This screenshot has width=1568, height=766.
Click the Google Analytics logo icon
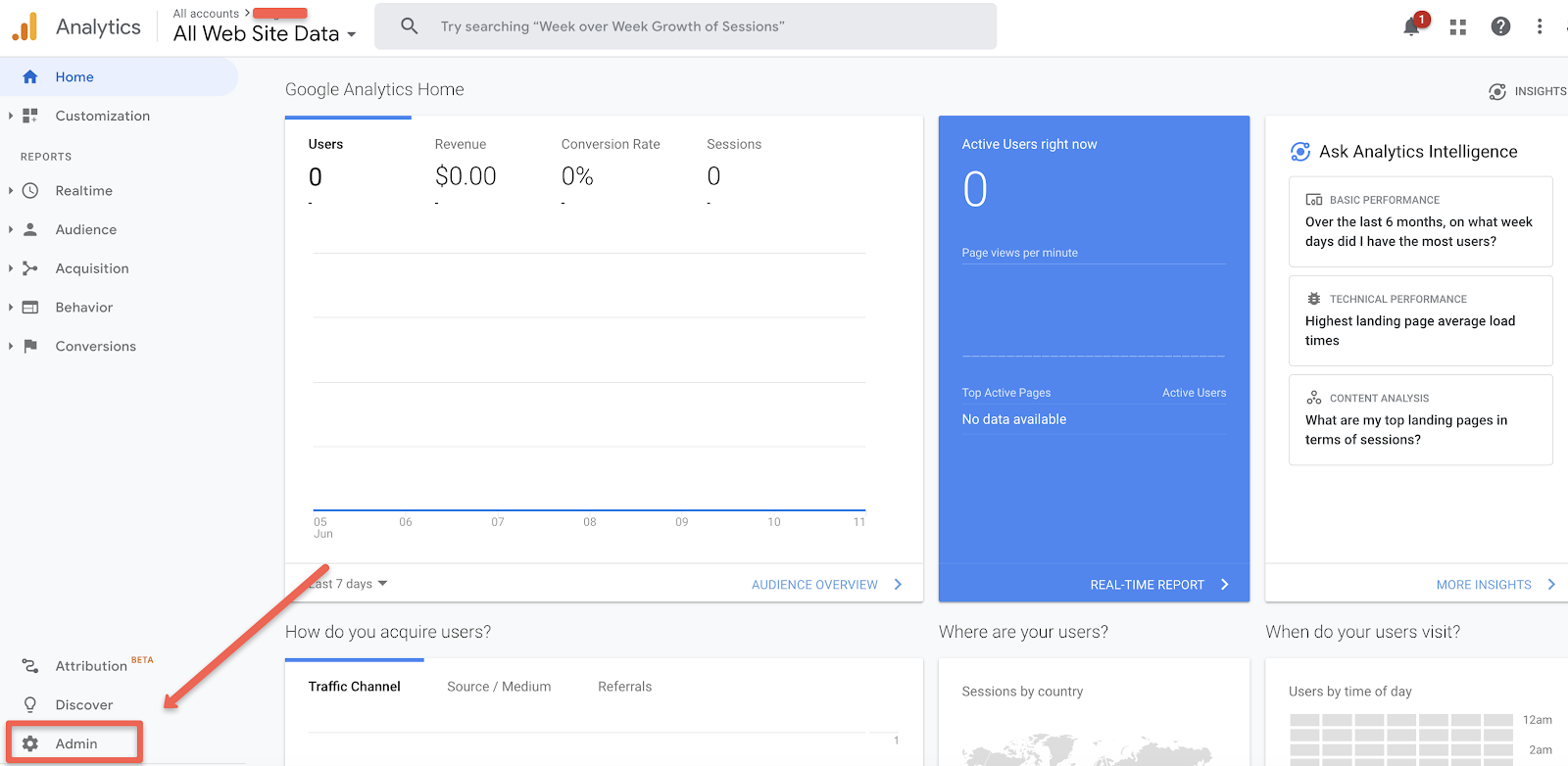tap(24, 26)
